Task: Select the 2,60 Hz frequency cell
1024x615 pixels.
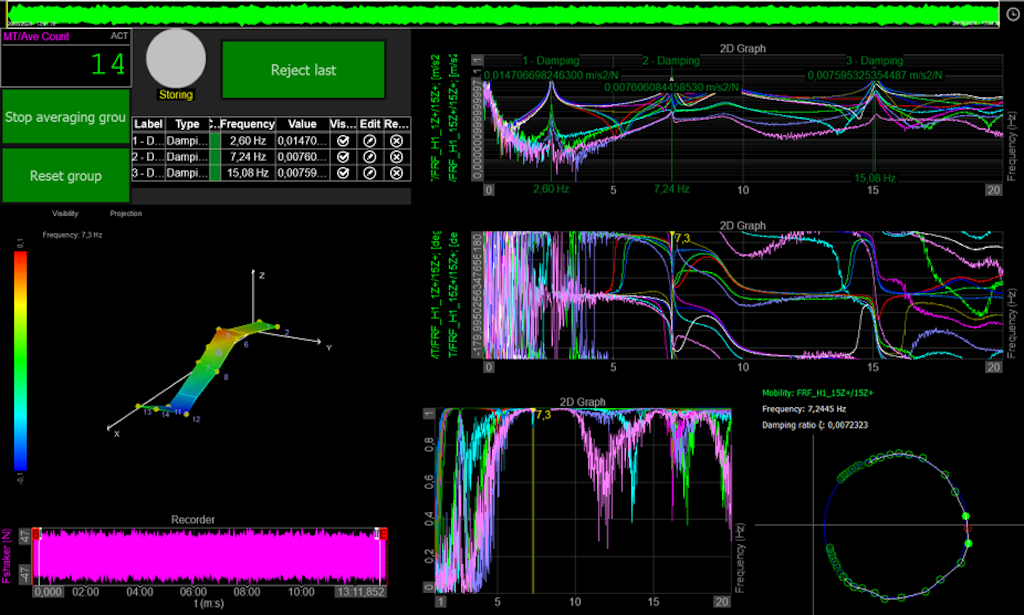Action: click(248, 140)
